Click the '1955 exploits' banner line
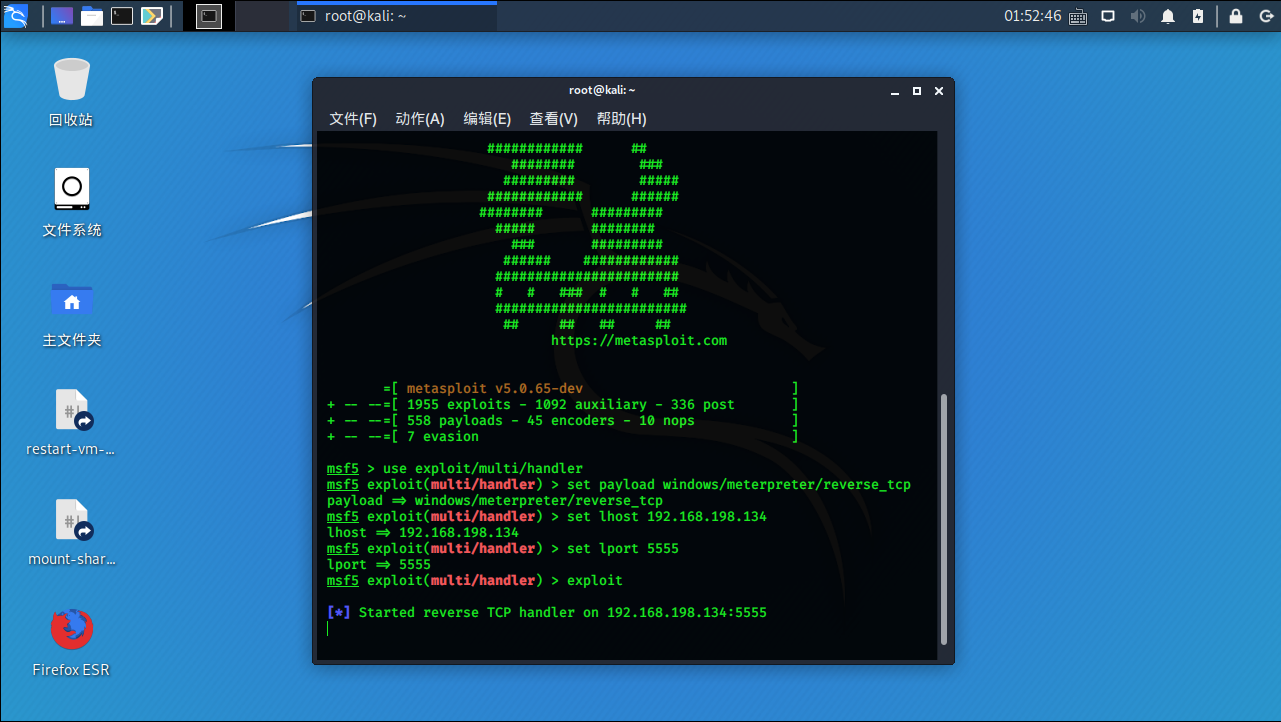1281x722 pixels. 563,405
